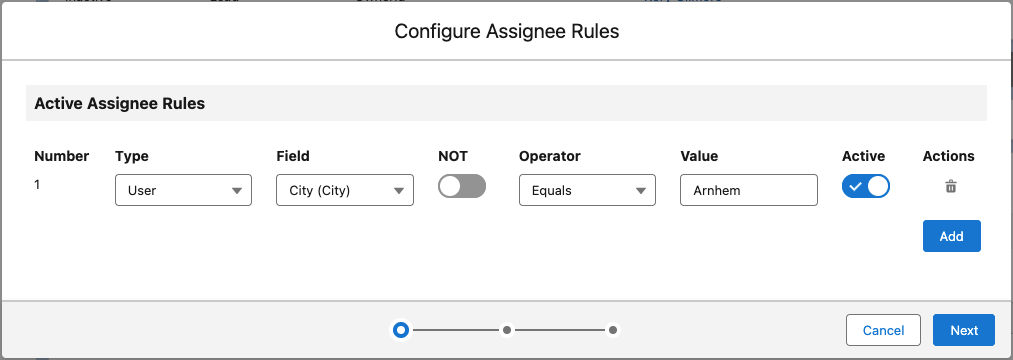Click the Add button
The height and width of the screenshot is (360, 1013).
[x=952, y=236]
